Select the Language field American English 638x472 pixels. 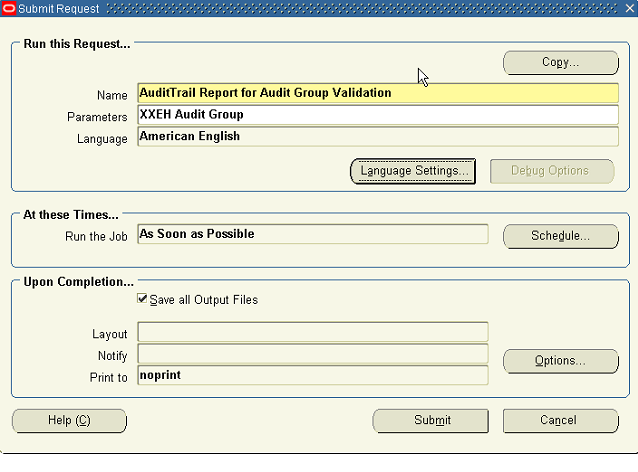(x=378, y=137)
